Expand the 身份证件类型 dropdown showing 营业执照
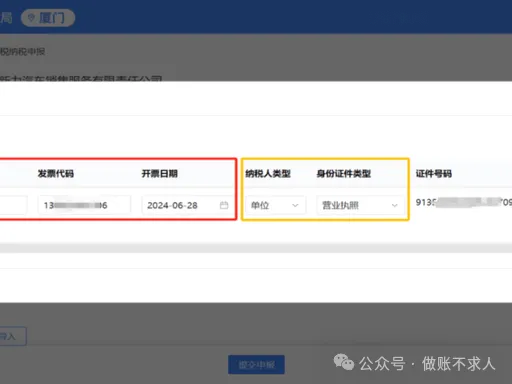Image resolution: width=512 pixels, height=384 pixels. [x=360, y=205]
